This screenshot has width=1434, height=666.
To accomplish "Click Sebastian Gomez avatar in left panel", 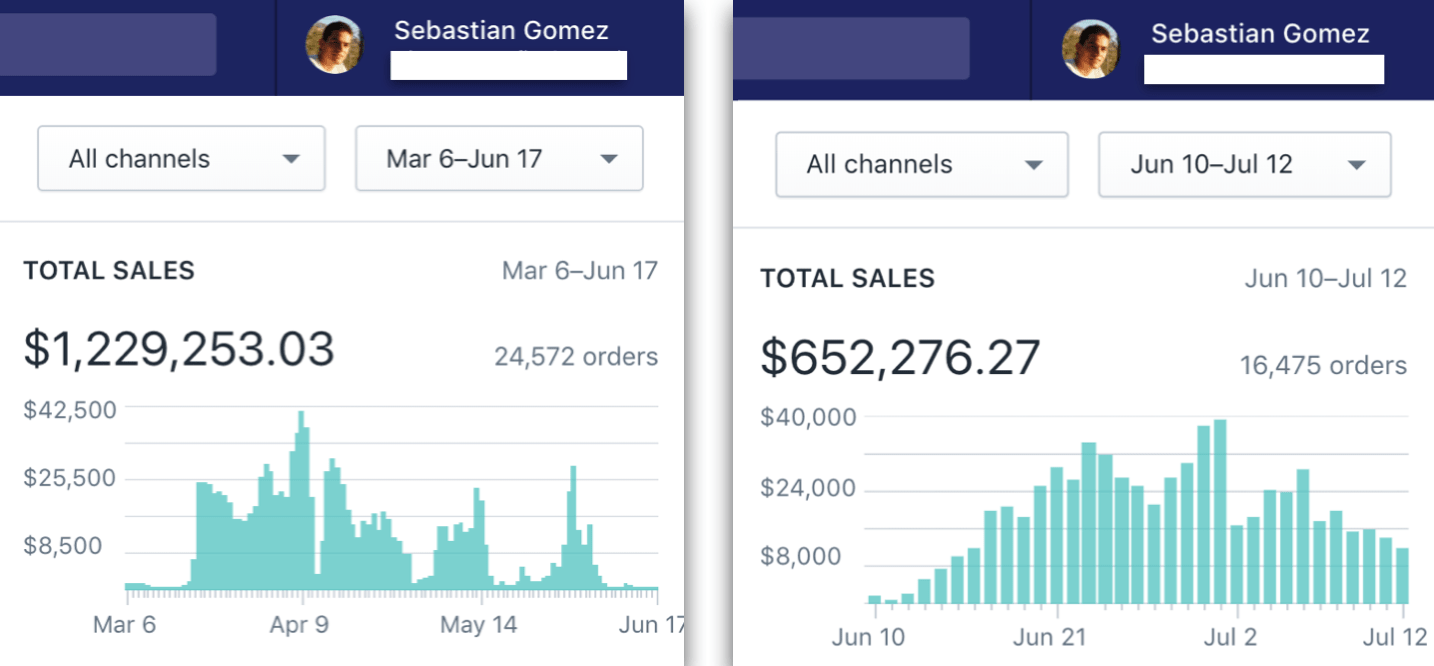I will click(334, 45).
